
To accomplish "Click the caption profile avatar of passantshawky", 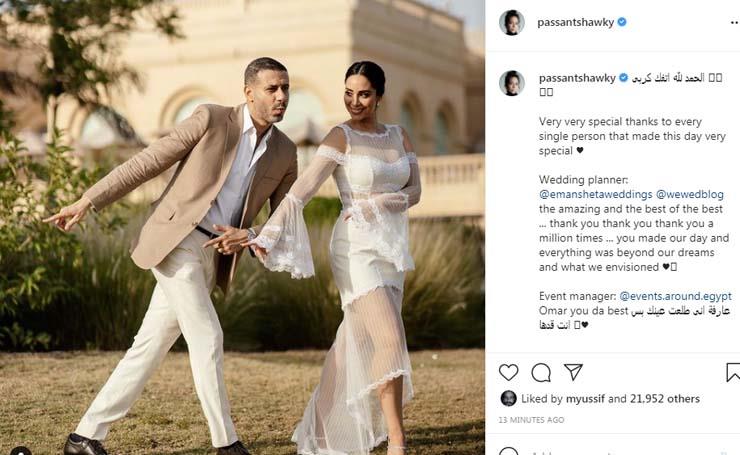I will [x=512, y=84].
